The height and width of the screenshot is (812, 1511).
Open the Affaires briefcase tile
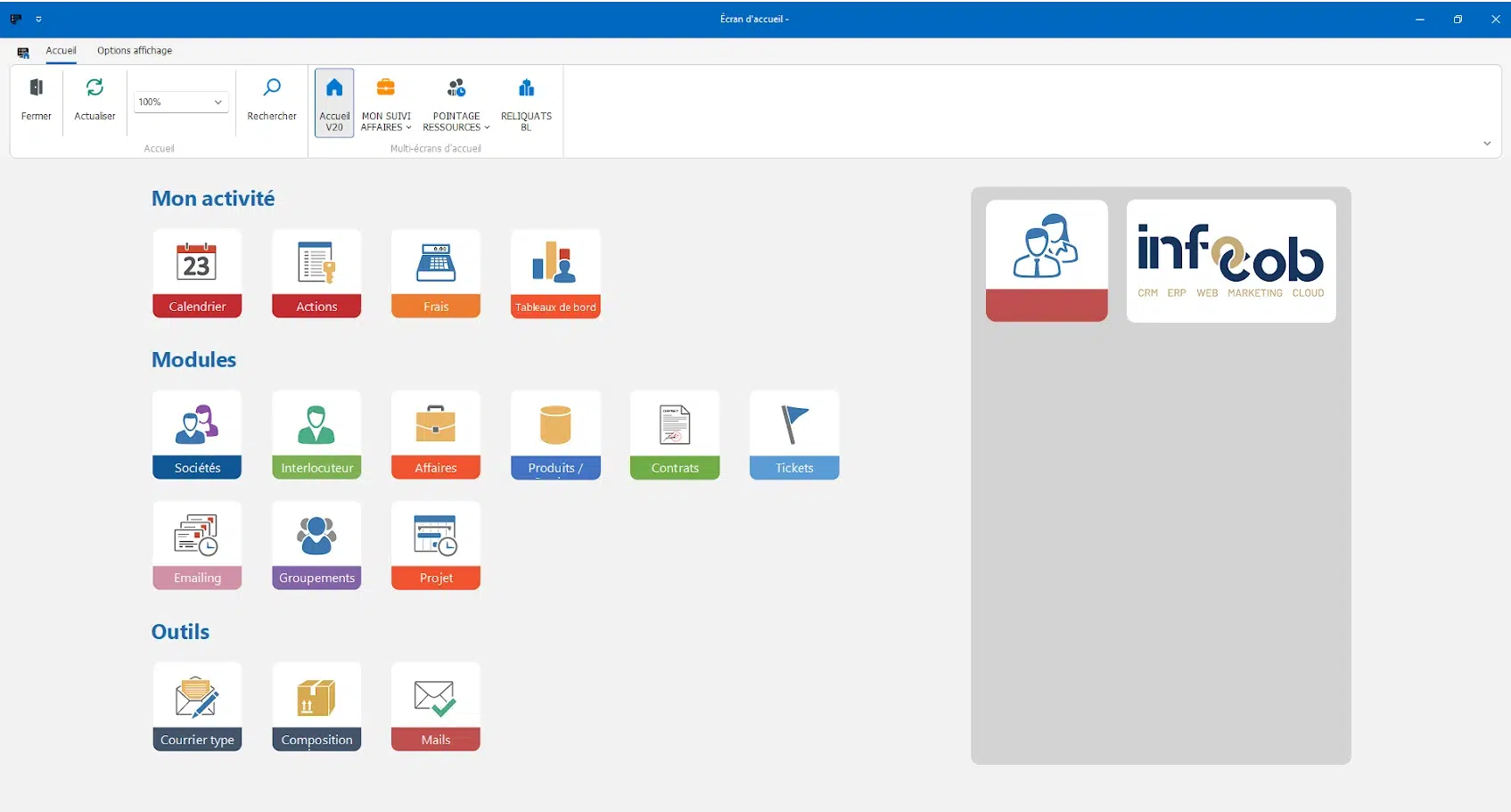436,435
